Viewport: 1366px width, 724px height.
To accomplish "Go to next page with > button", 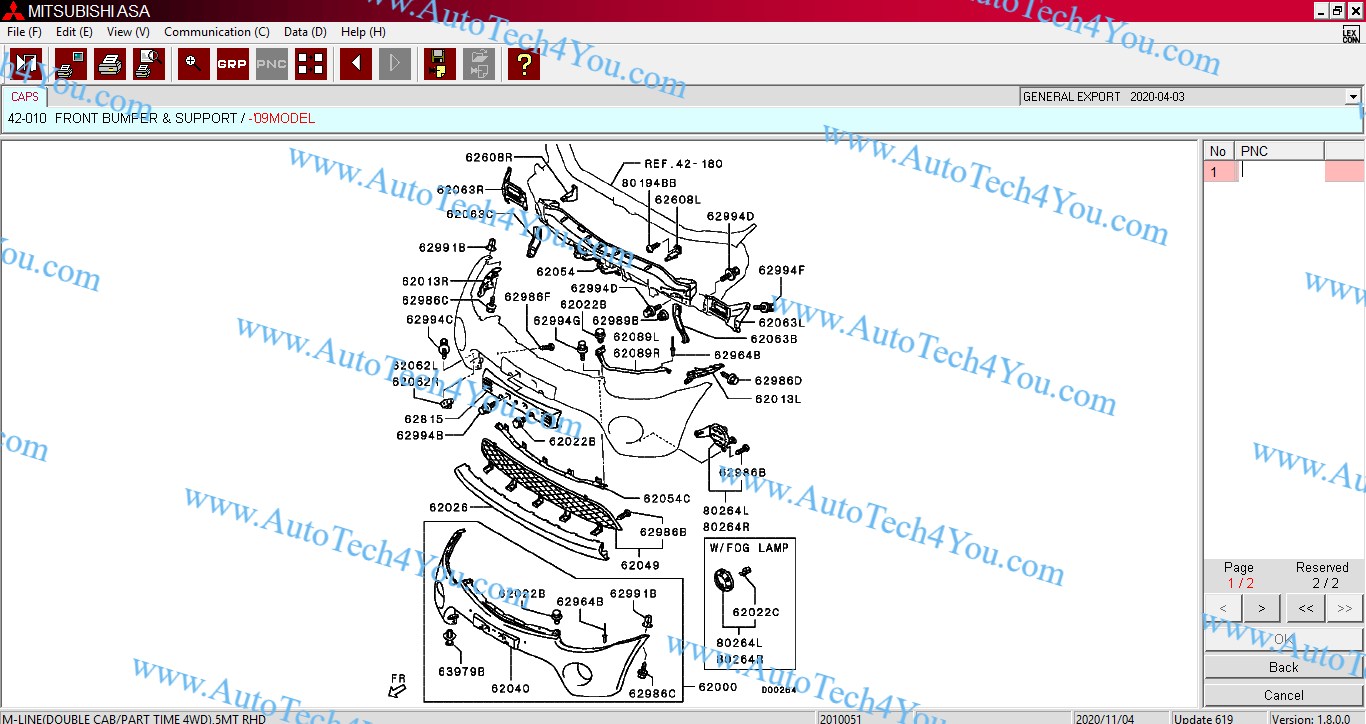I will 1261,608.
